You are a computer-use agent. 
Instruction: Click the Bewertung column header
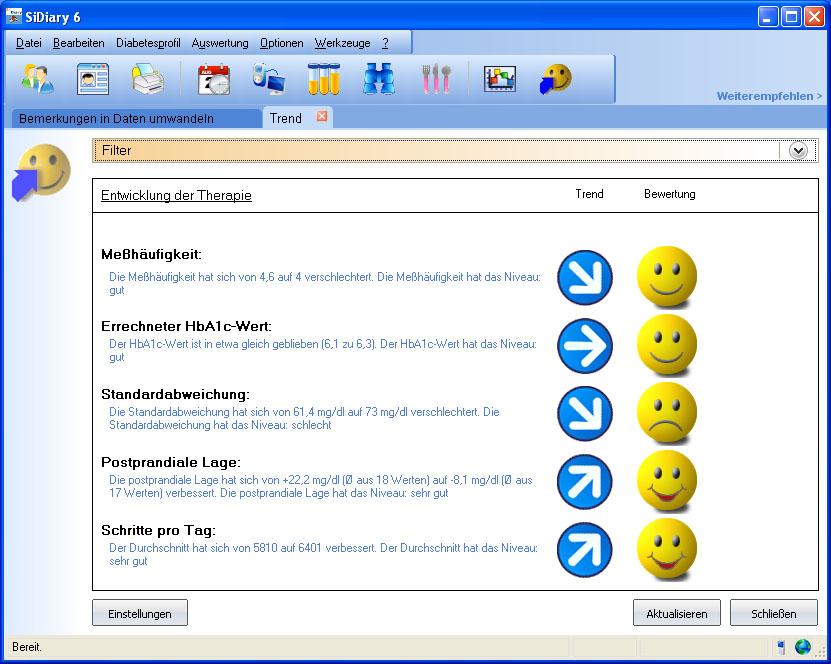pyautogui.click(x=669, y=194)
